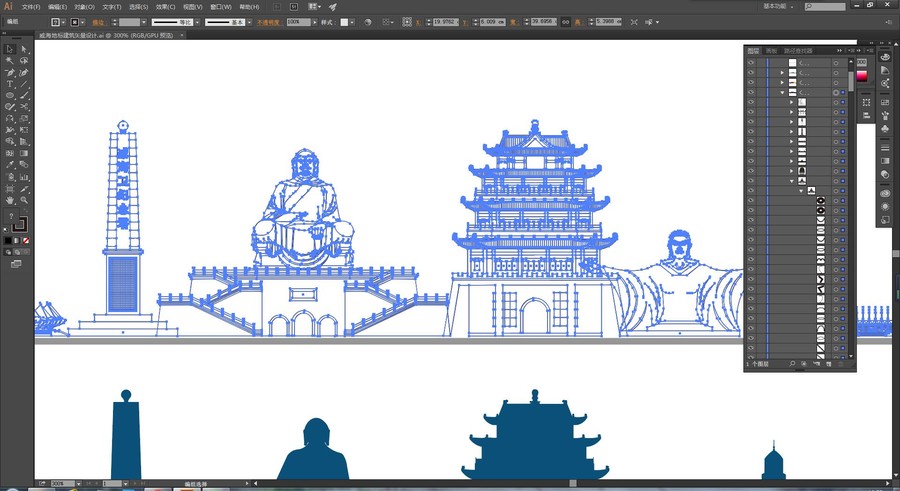
Task: Select the Rotate tool
Action: coord(10,119)
